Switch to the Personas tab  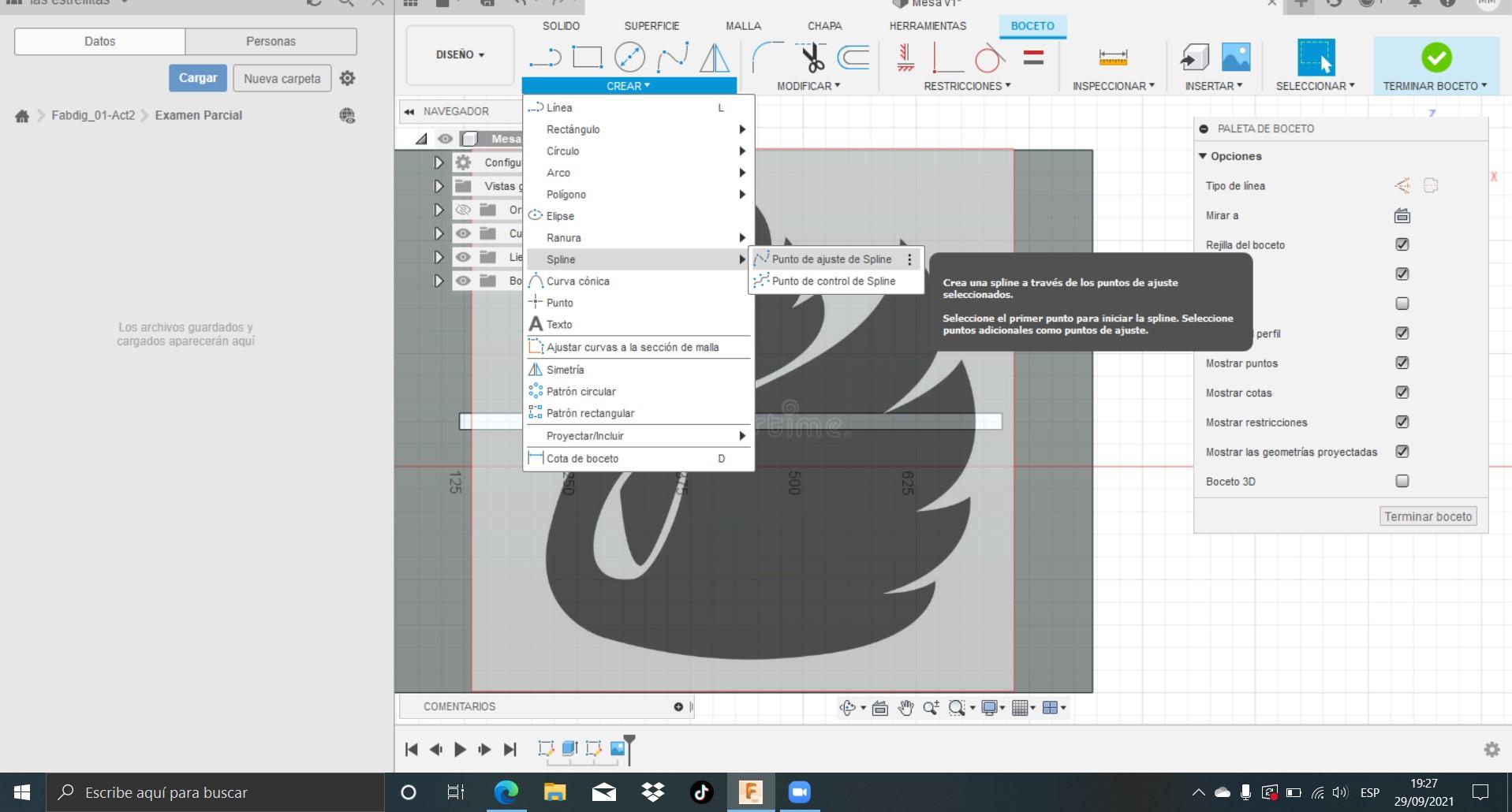click(271, 41)
